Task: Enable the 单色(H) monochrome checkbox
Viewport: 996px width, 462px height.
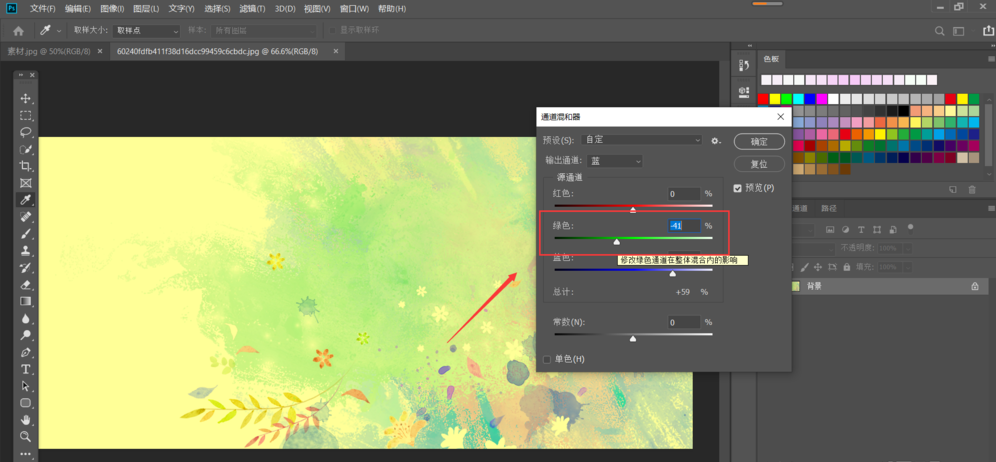Action: [547, 360]
